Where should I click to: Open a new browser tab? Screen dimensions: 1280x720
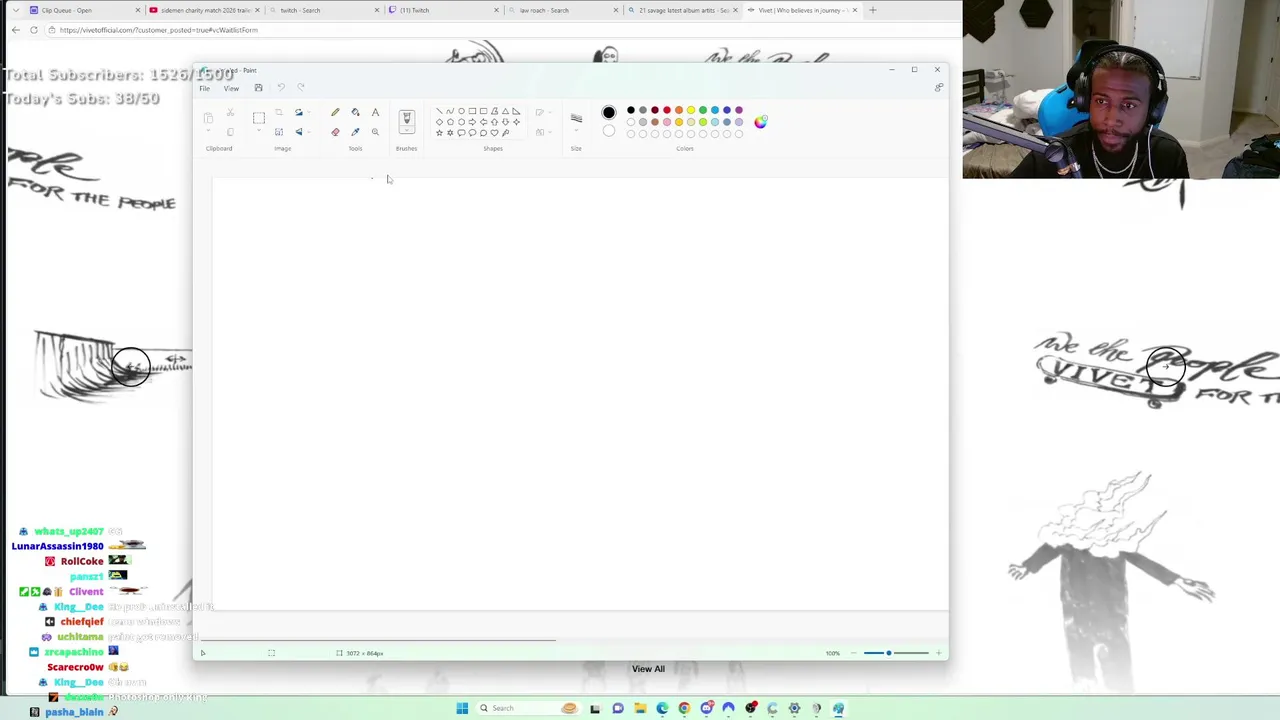pyautogui.click(x=872, y=10)
